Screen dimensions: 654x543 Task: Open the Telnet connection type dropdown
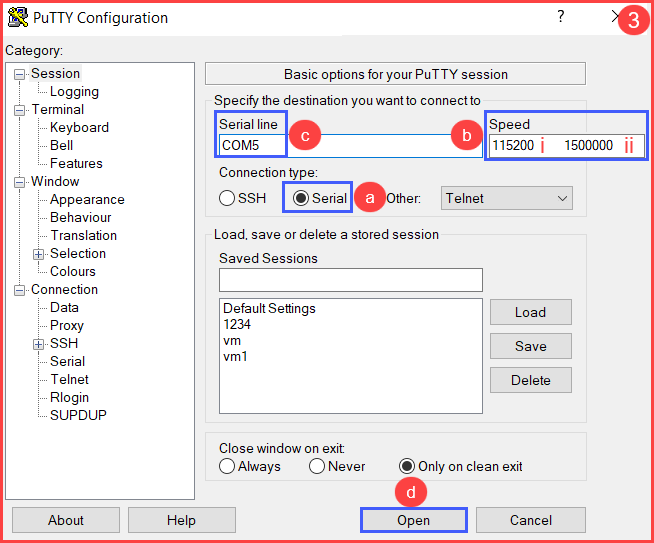(x=507, y=198)
